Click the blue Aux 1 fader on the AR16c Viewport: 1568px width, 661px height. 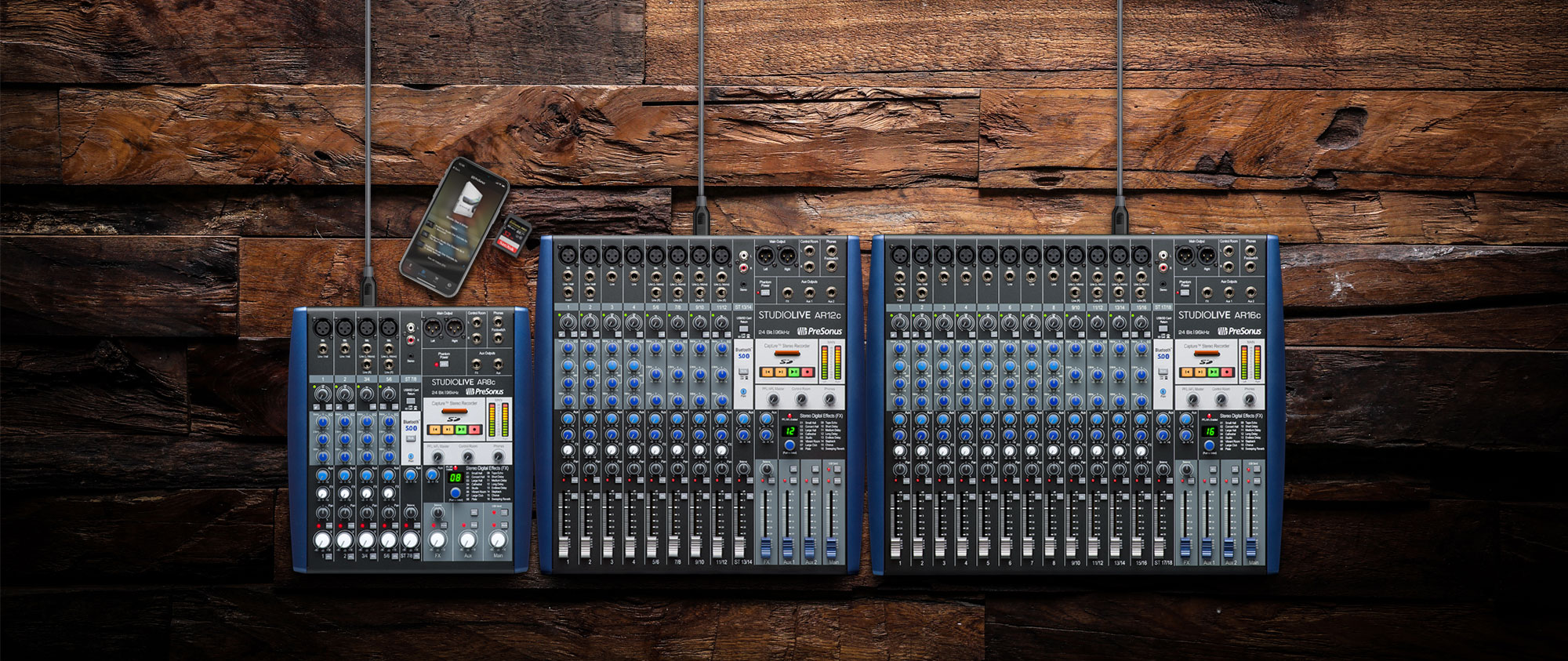(x=1208, y=547)
